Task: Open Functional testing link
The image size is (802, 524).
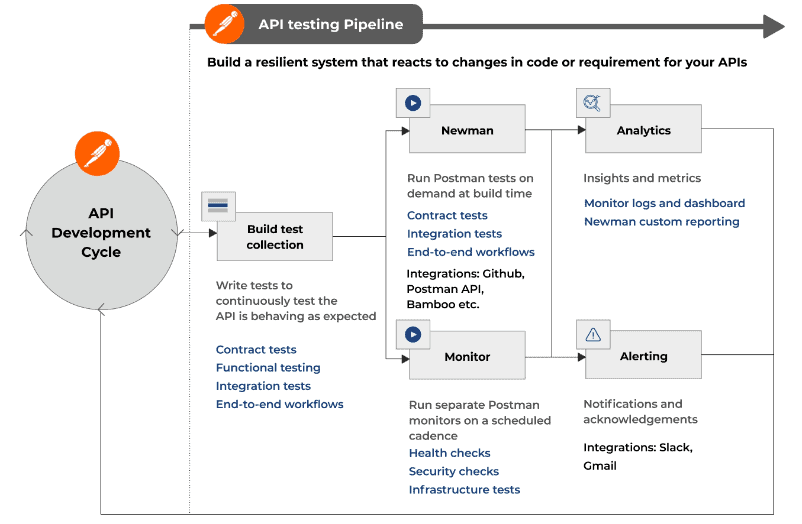Action: [268, 367]
